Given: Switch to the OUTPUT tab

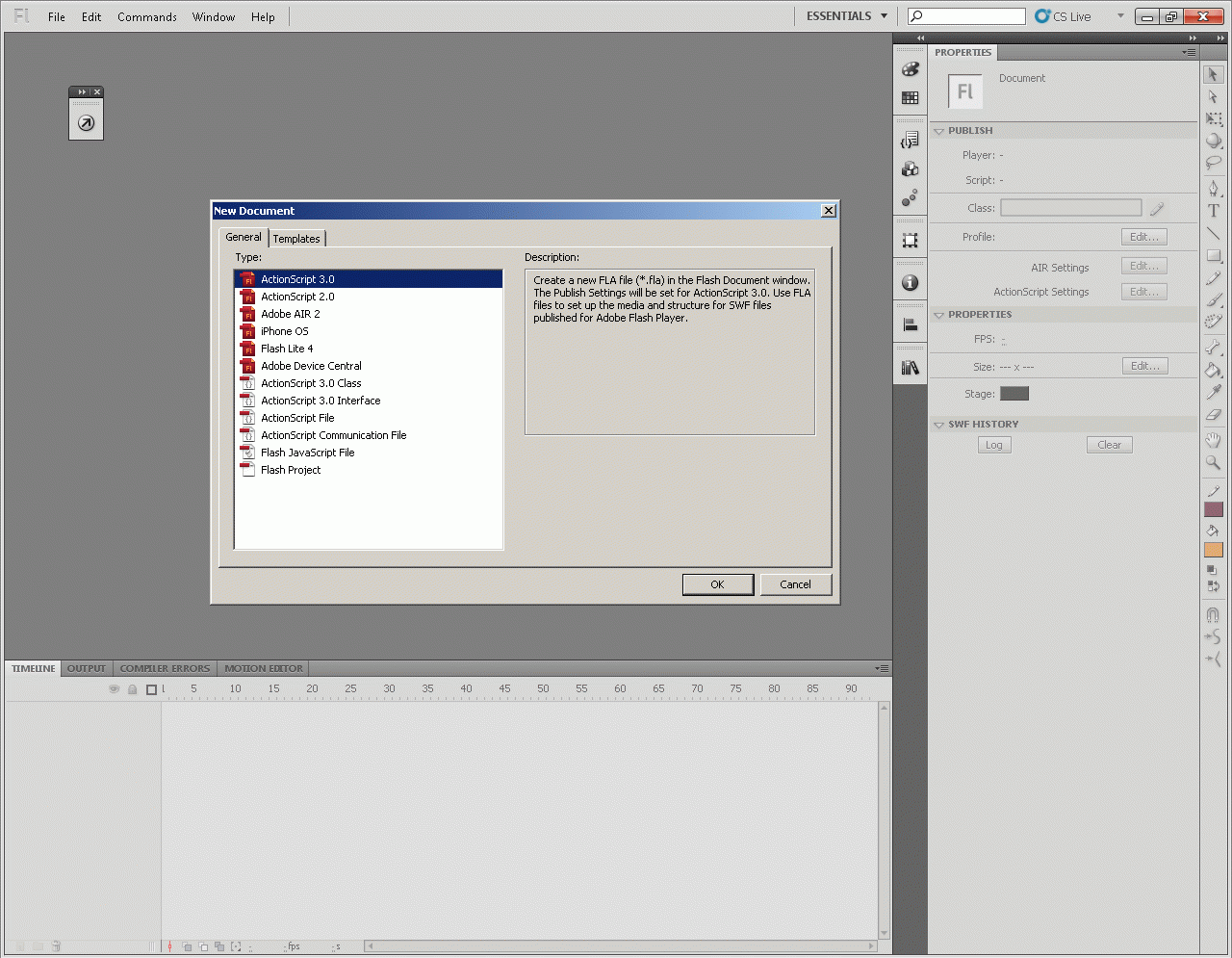Looking at the screenshot, I should (87, 668).
